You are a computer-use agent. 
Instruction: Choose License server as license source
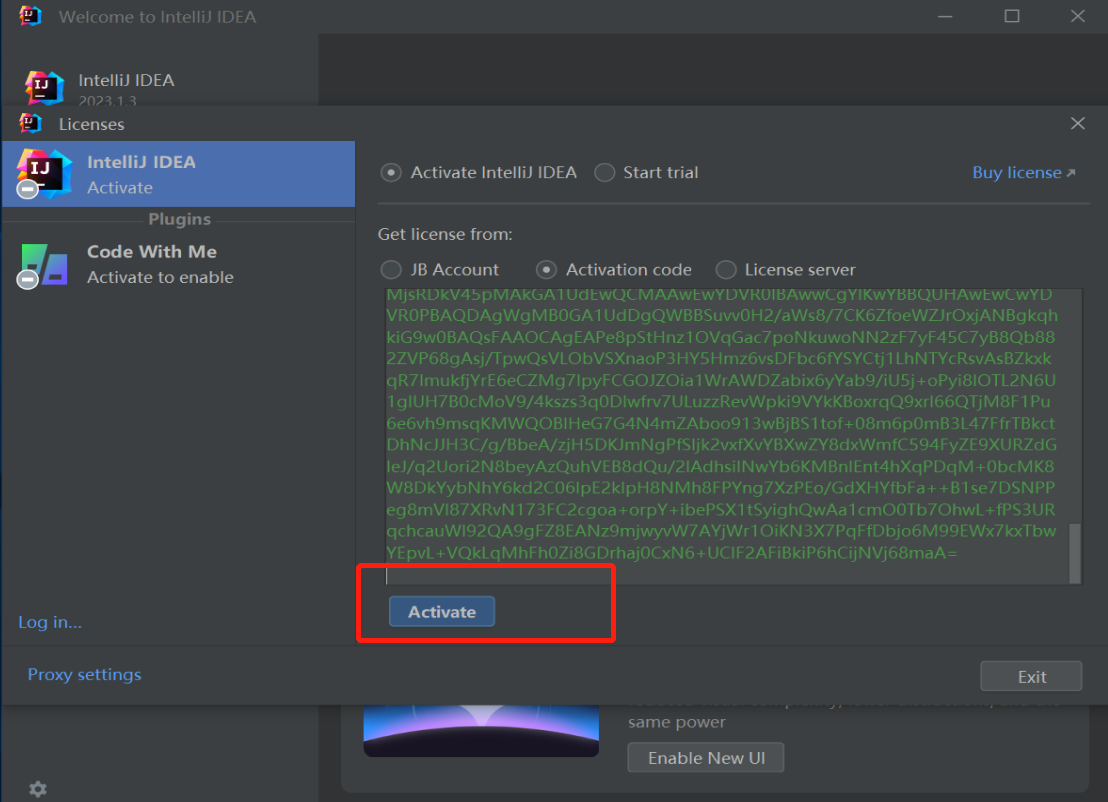pyautogui.click(x=726, y=270)
